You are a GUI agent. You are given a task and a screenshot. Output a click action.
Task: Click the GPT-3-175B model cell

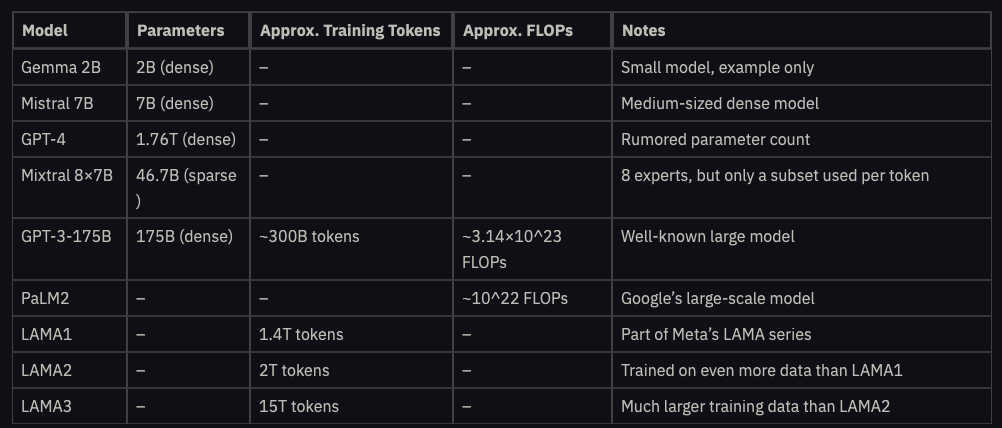click(67, 237)
